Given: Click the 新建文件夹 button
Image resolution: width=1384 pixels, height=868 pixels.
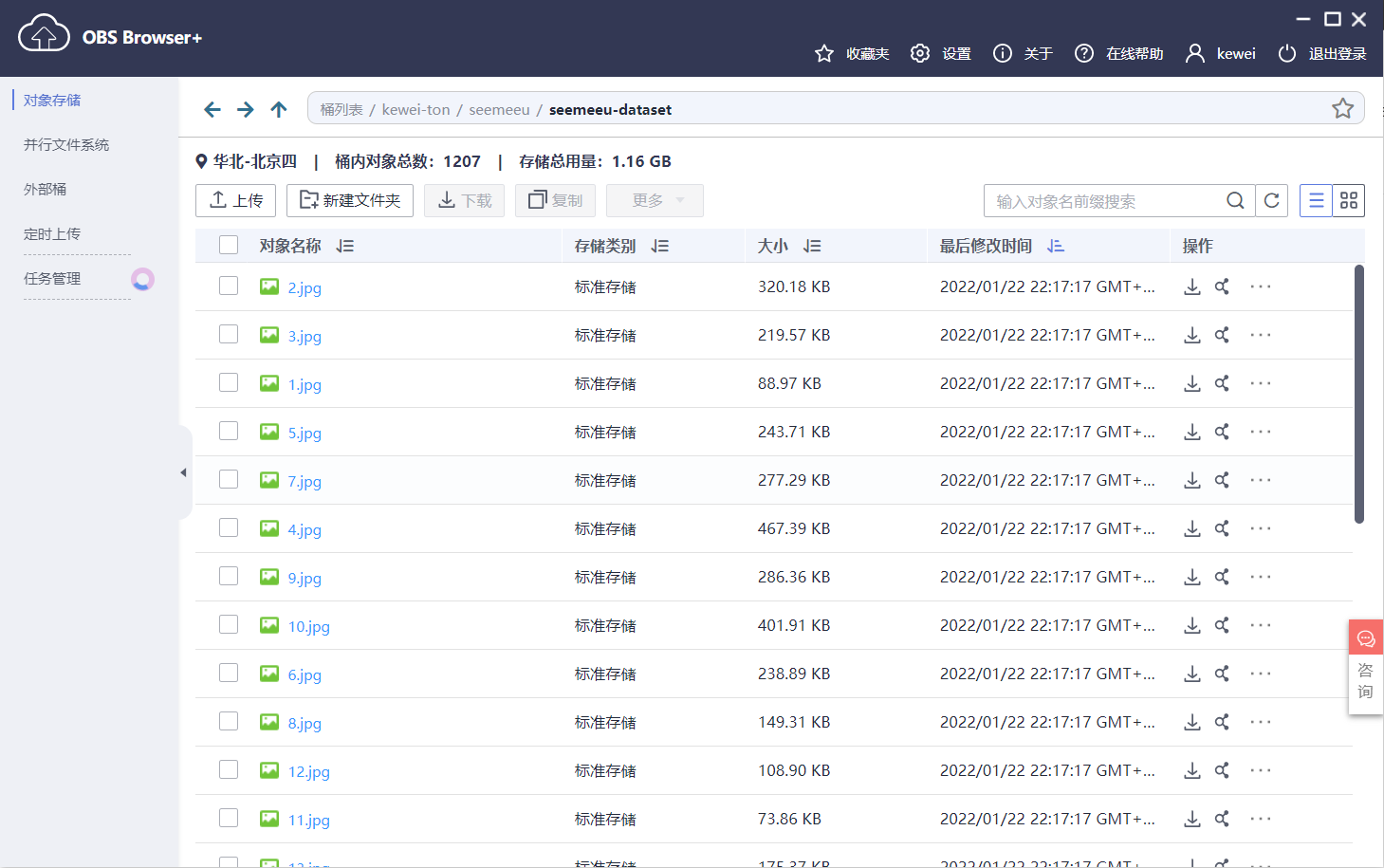Looking at the screenshot, I should pyautogui.click(x=350, y=200).
